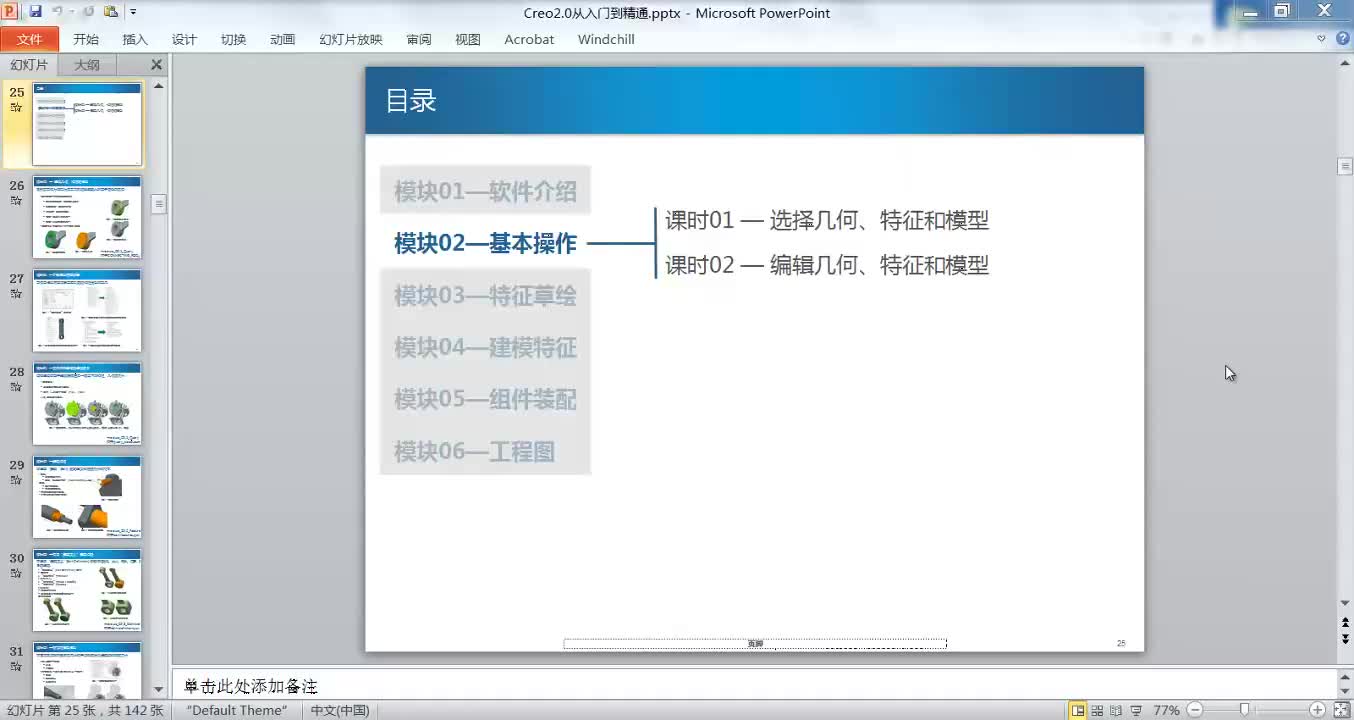This screenshot has height=720, width=1354.
Task: Select slide 30 thumbnail
Action: click(87, 590)
